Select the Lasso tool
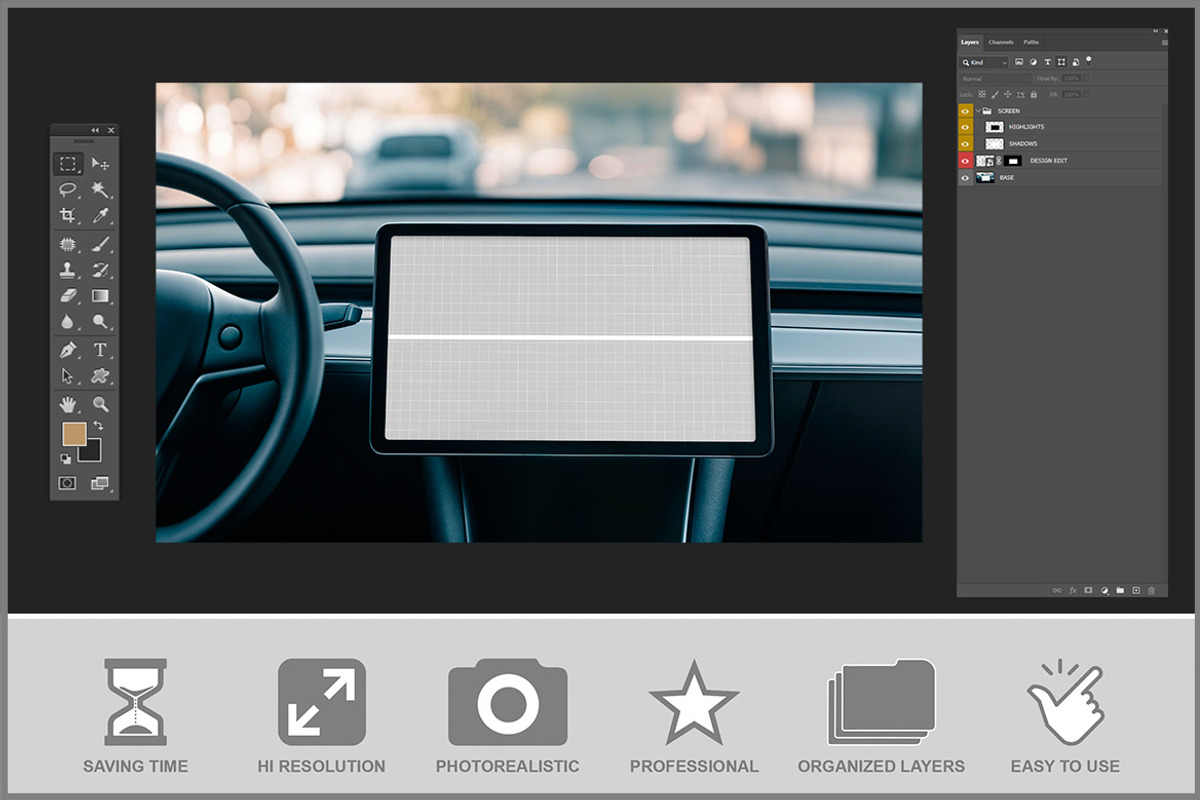Screen dimensions: 1200x800 pyautogui.click(x=68, y=189)
